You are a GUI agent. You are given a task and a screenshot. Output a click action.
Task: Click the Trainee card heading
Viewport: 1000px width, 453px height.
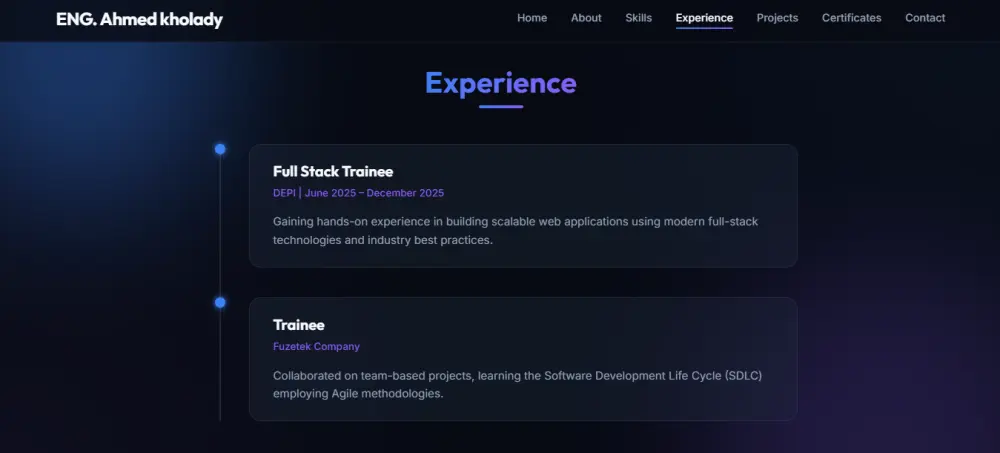[298, 325]
